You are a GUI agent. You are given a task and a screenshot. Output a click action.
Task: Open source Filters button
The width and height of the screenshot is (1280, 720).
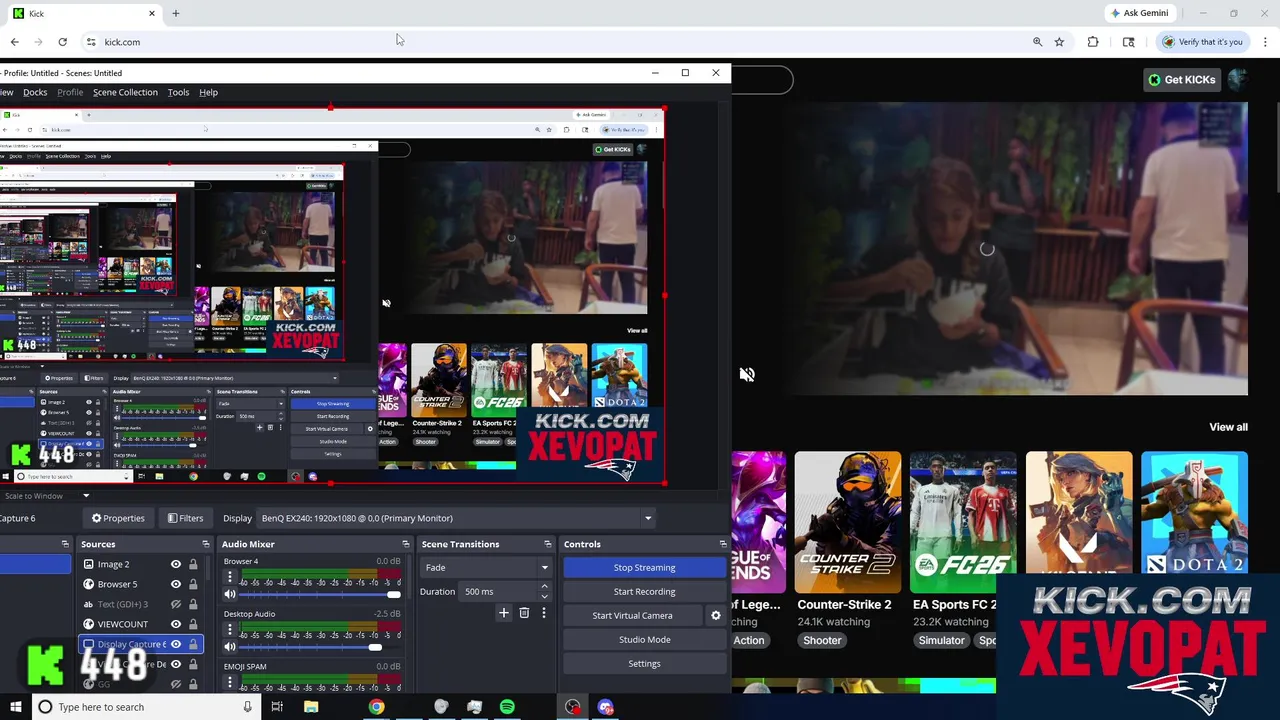point(185,518)
